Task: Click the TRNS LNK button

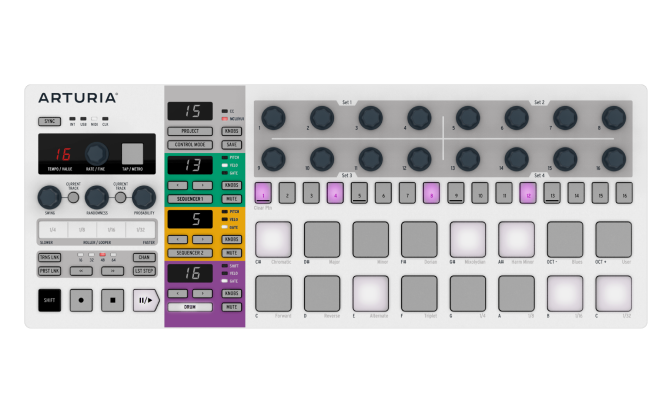Action: pyautogui.click(x=50, y=257)
